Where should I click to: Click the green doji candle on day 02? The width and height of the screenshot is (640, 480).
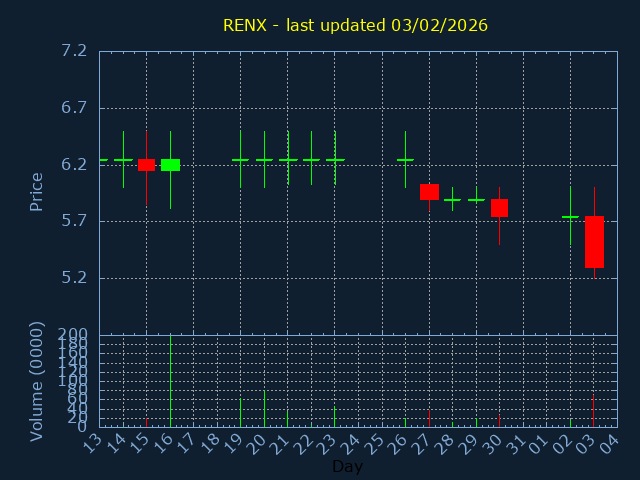(570, 217)
